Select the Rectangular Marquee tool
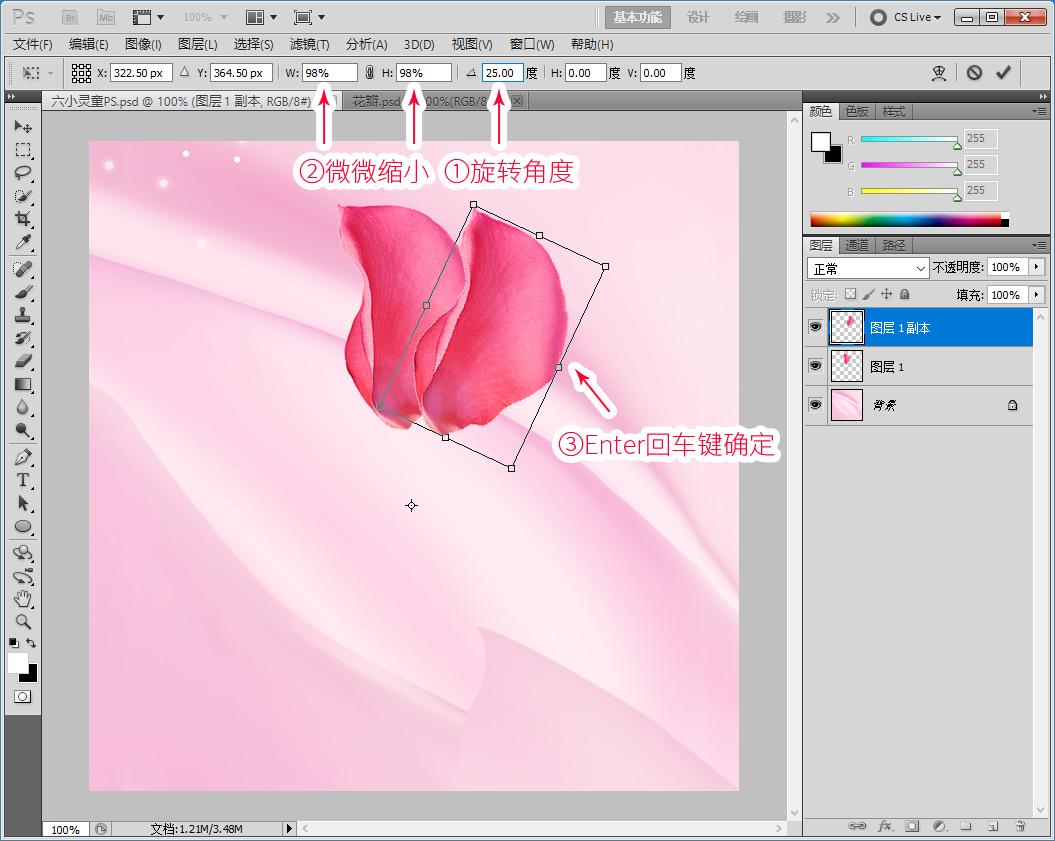Viewport: 1055px width, 841px height. click(x=23, y=149)
